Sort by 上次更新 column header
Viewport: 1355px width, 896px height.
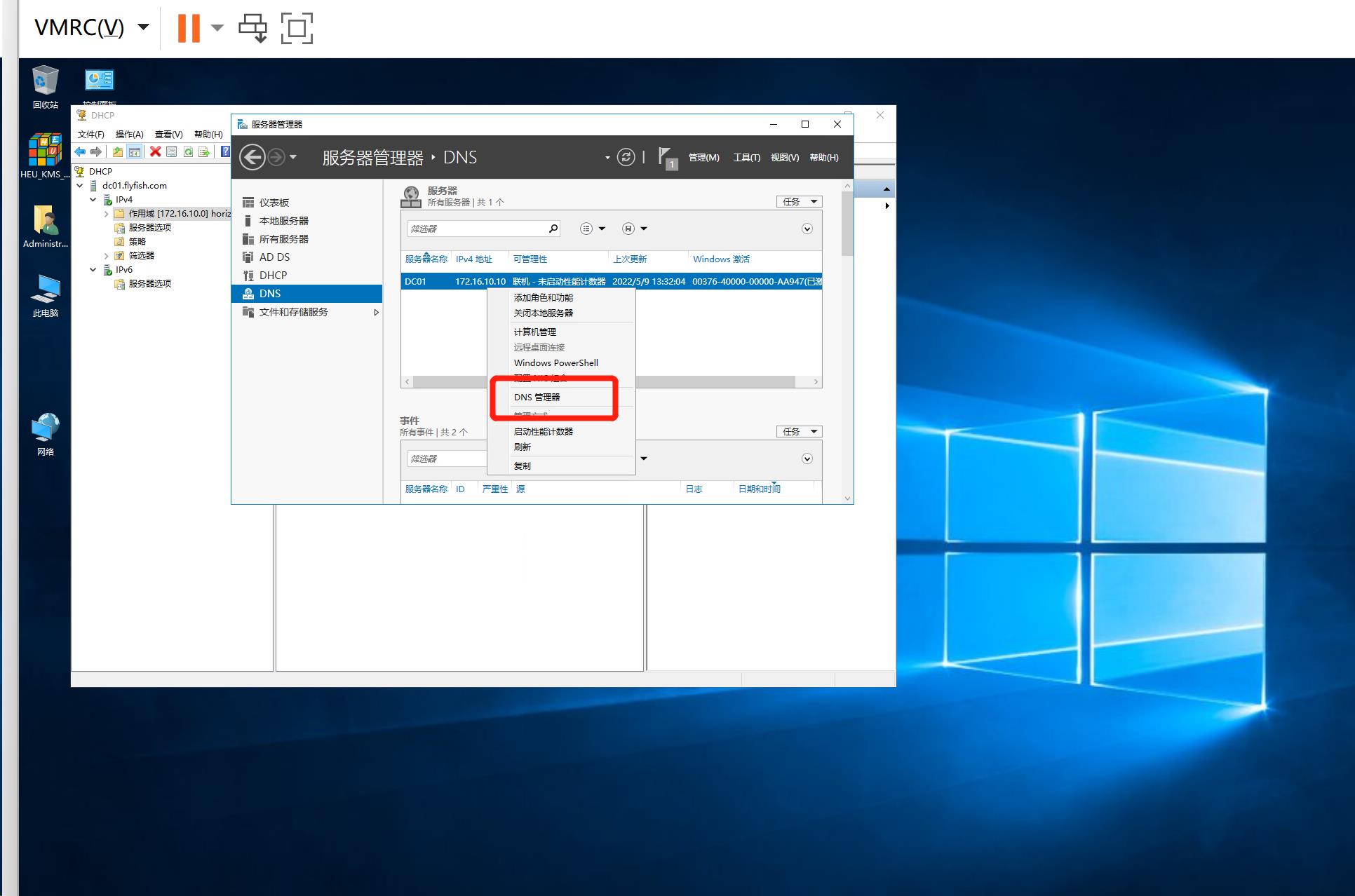[630, 259]
